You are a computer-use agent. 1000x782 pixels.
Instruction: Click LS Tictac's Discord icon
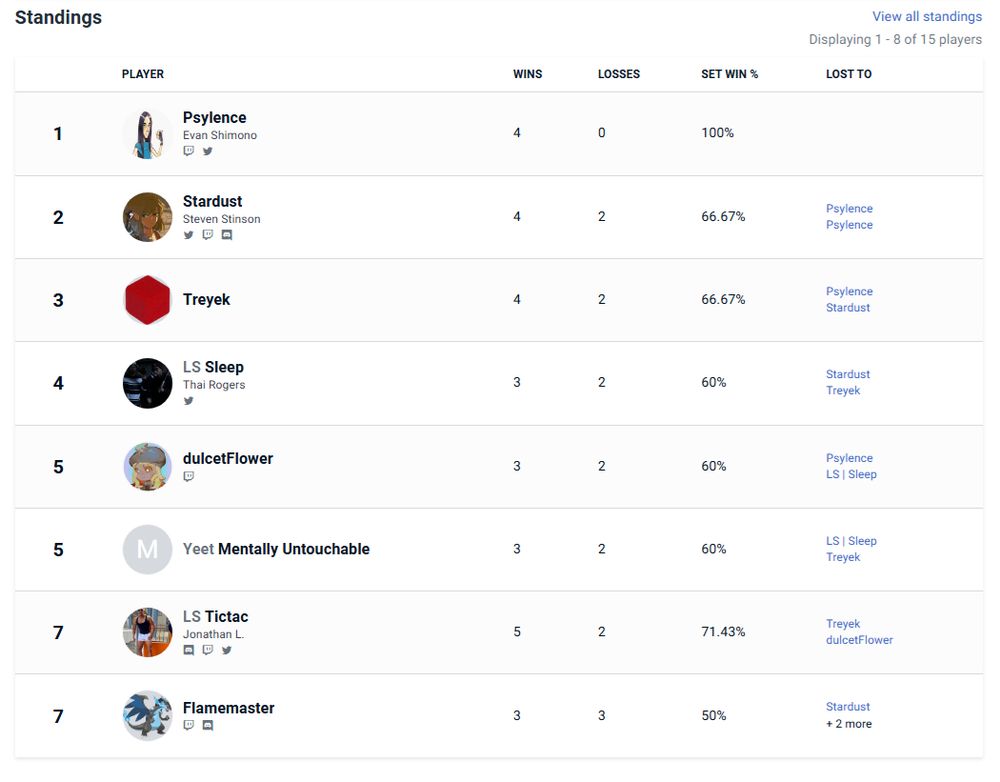[189, 650]
